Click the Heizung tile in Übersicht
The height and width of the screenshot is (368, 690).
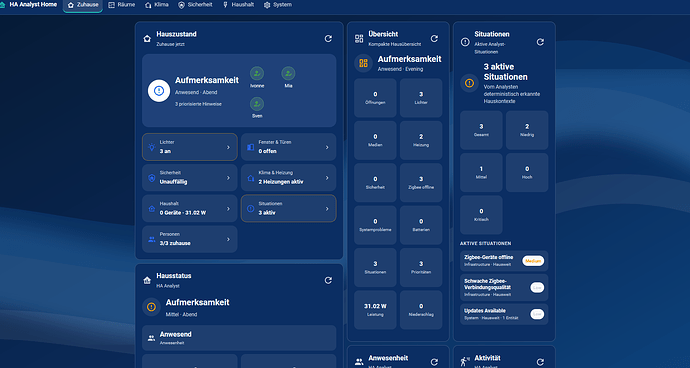click(x=421, y=140)
